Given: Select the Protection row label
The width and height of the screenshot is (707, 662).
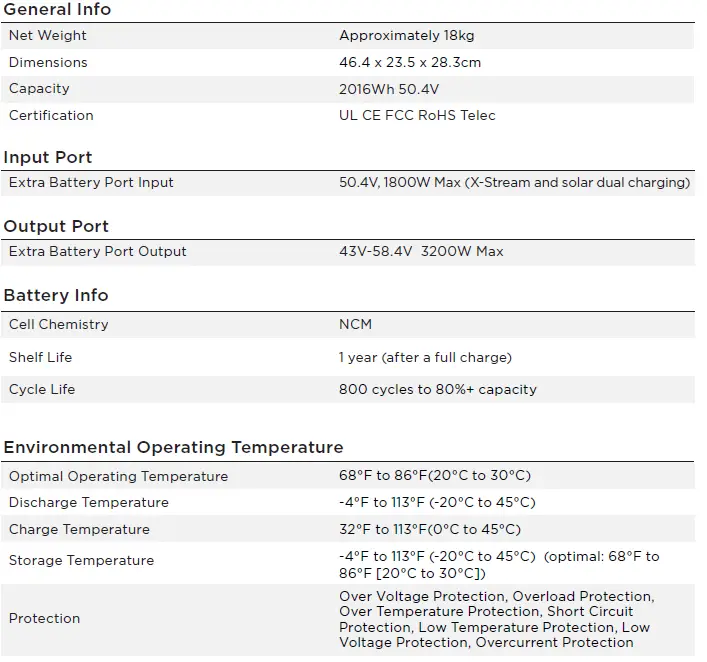Looking at the screenshot, I should point(44,618).
